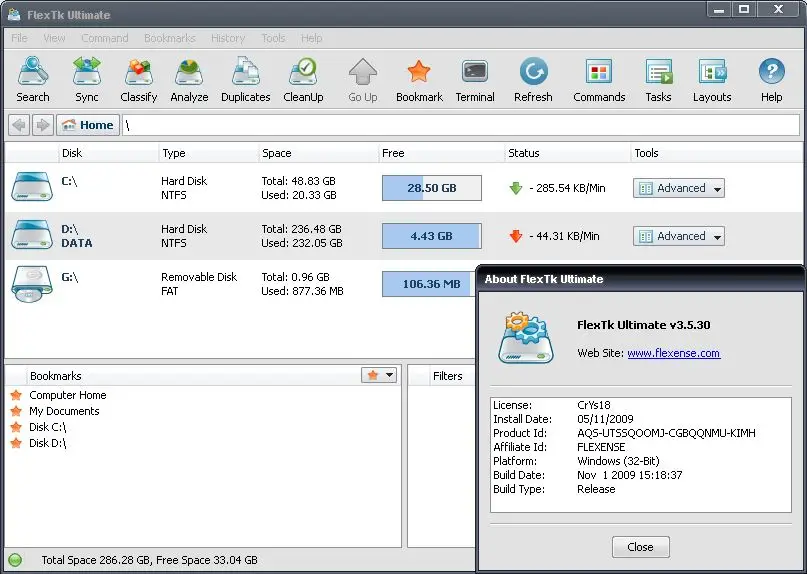807x574 pixels.
Task: Select the 'Total: 48.83 GB' text
Action: (299, 181)
